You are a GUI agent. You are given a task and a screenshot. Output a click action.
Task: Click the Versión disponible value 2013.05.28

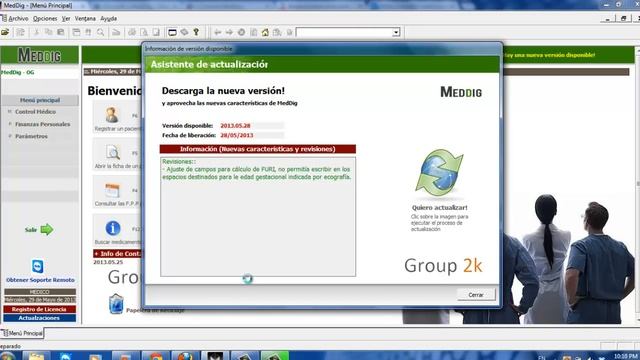[x=236, y=126]
